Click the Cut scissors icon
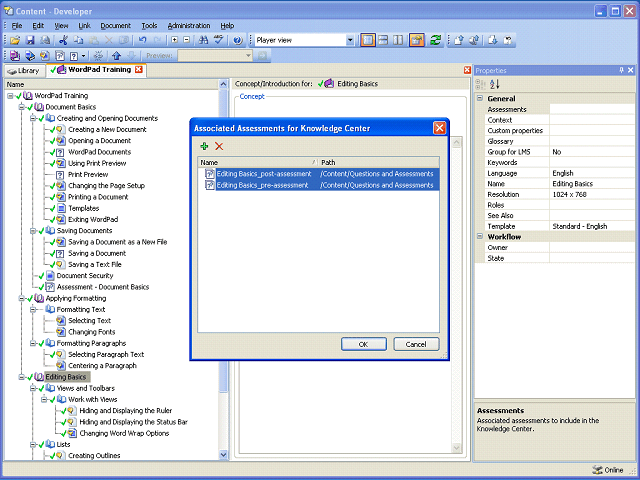 click(63, 40)
